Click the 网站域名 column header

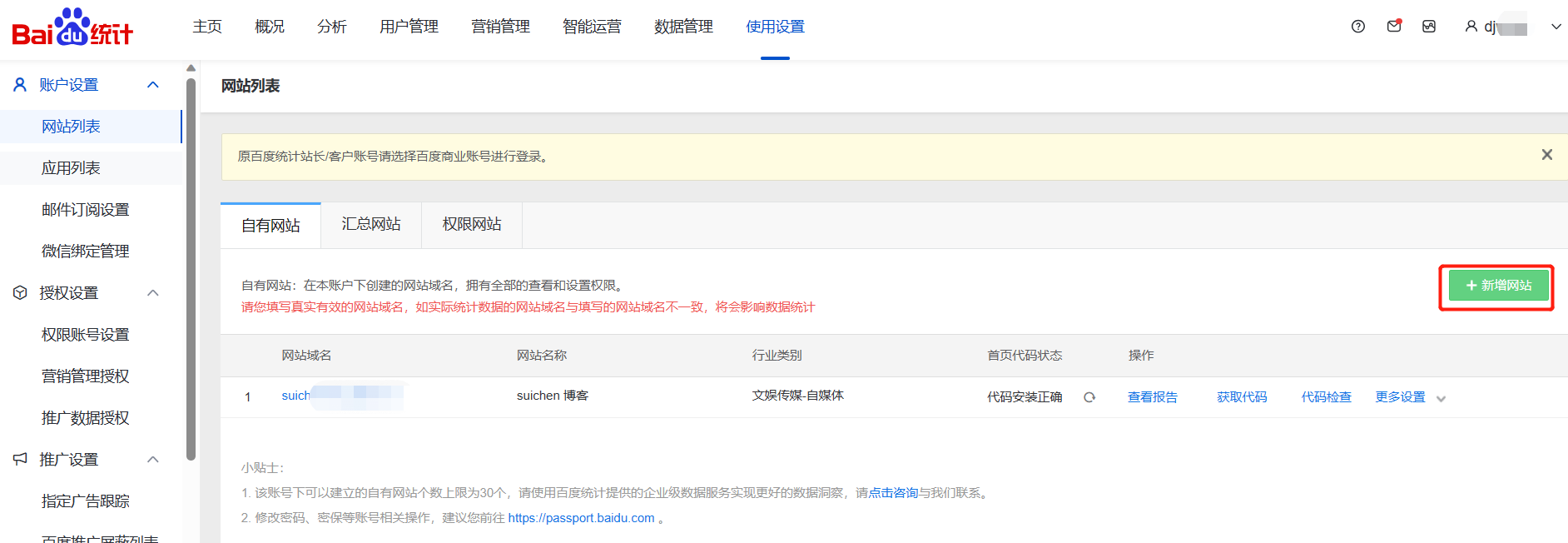(x=306, y=356)
